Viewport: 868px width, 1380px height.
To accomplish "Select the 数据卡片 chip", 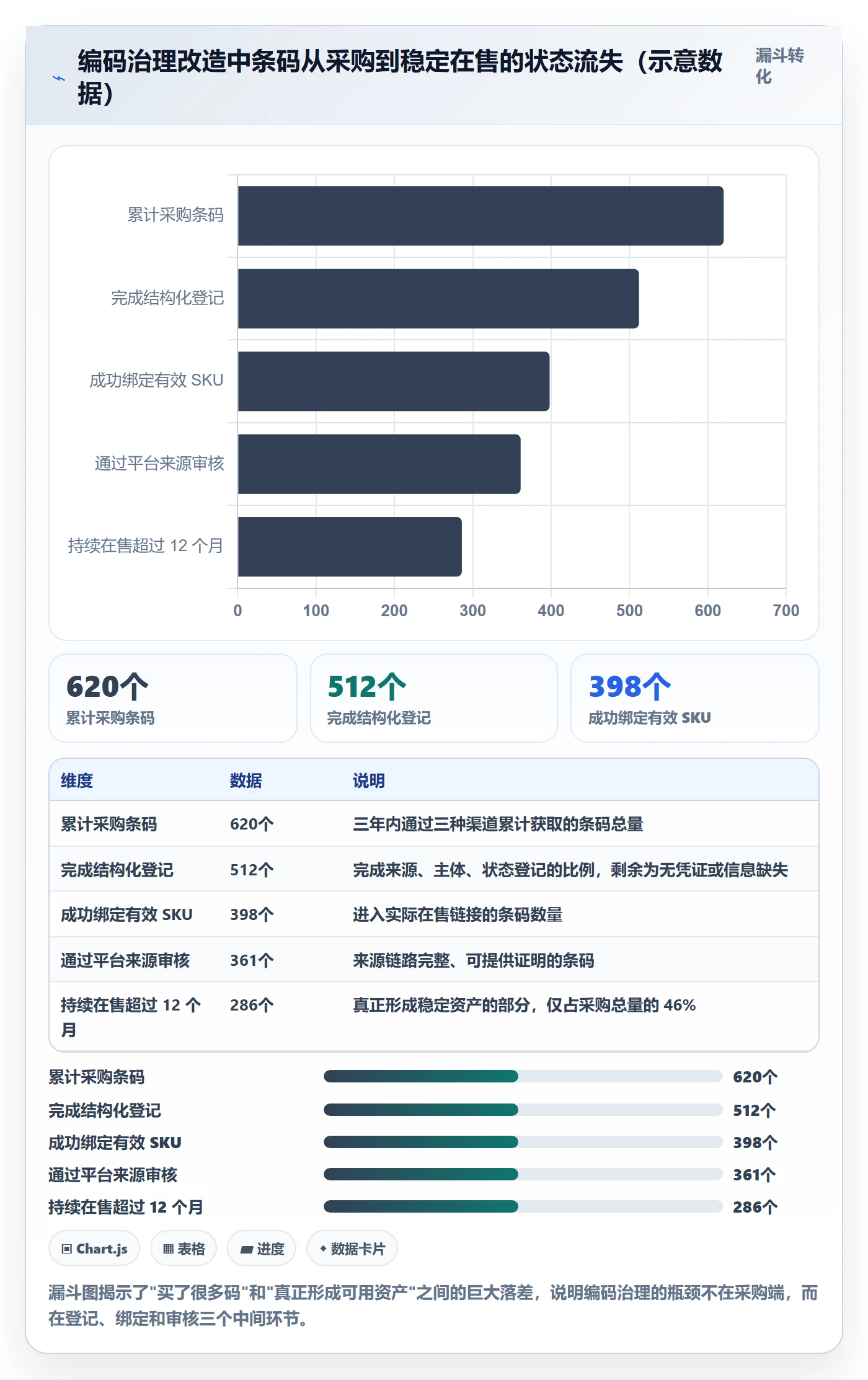I will coord(352,1248).
